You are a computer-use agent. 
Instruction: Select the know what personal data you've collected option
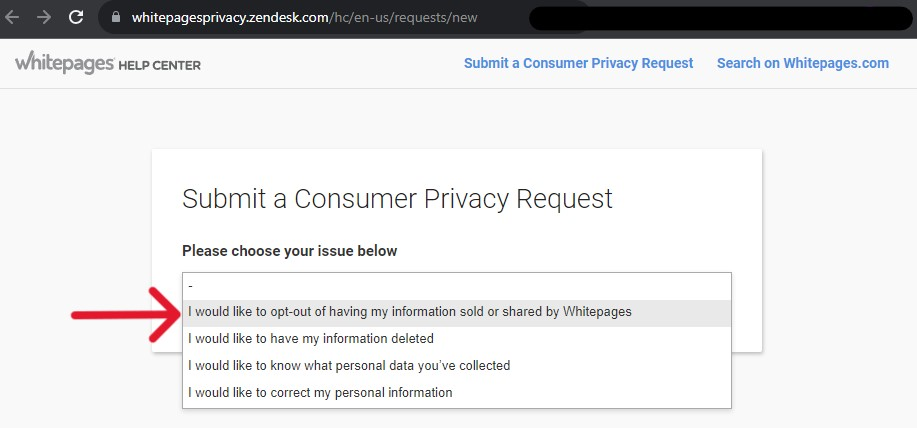tap(349, 366)
